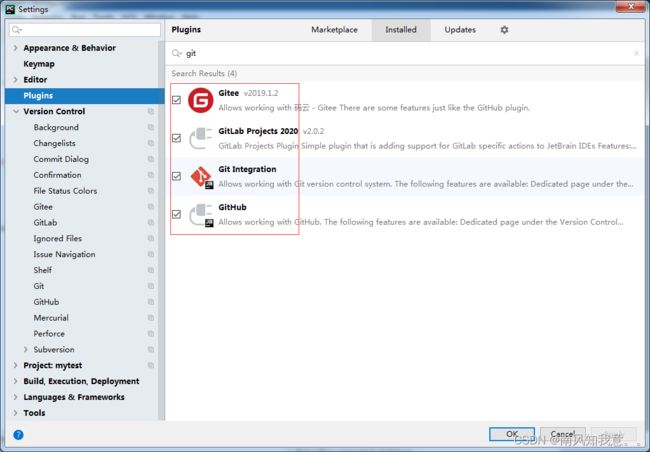
Task: Click the project-level icon beside Ignored Files
Action: click(x=151, y=238)
